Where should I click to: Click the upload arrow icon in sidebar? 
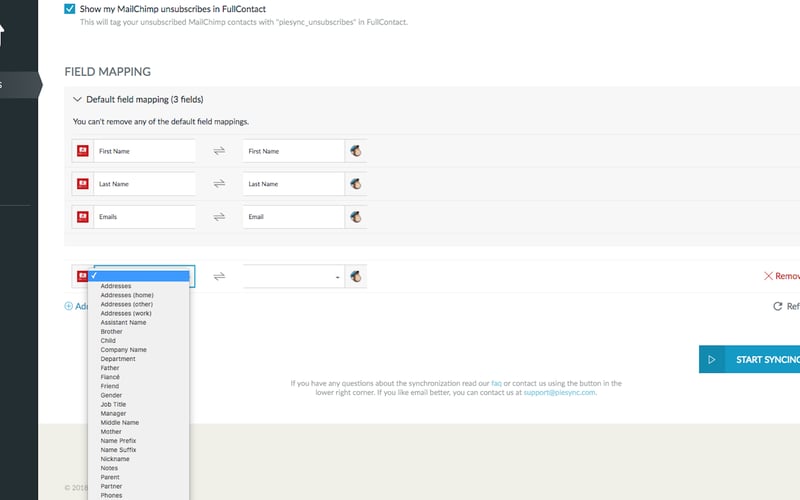[x=2, y=35]
